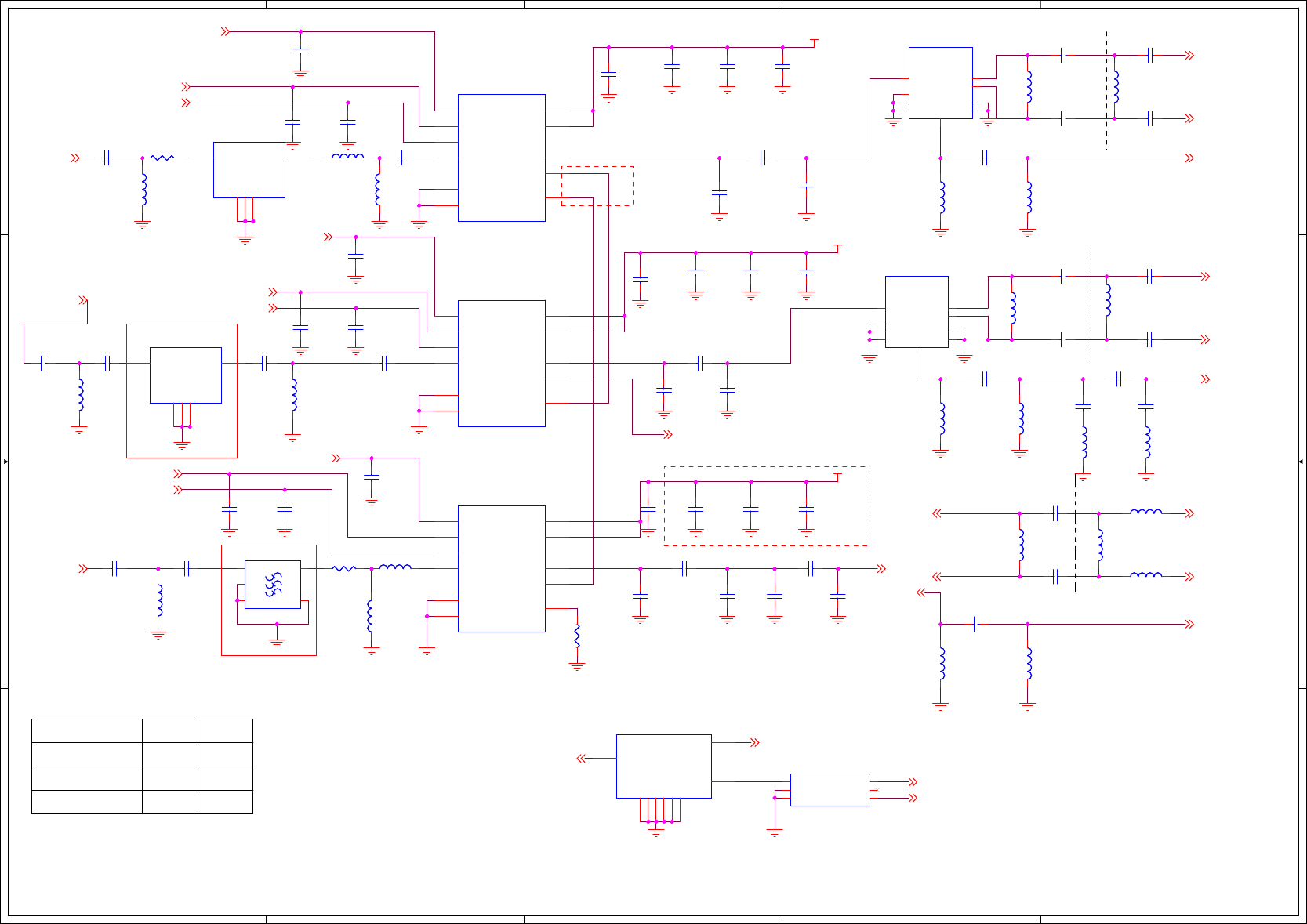This screenshot has height=924, width=1307.
Task: Select power flag ending top capacitor row
Action: tap(815, 42)
